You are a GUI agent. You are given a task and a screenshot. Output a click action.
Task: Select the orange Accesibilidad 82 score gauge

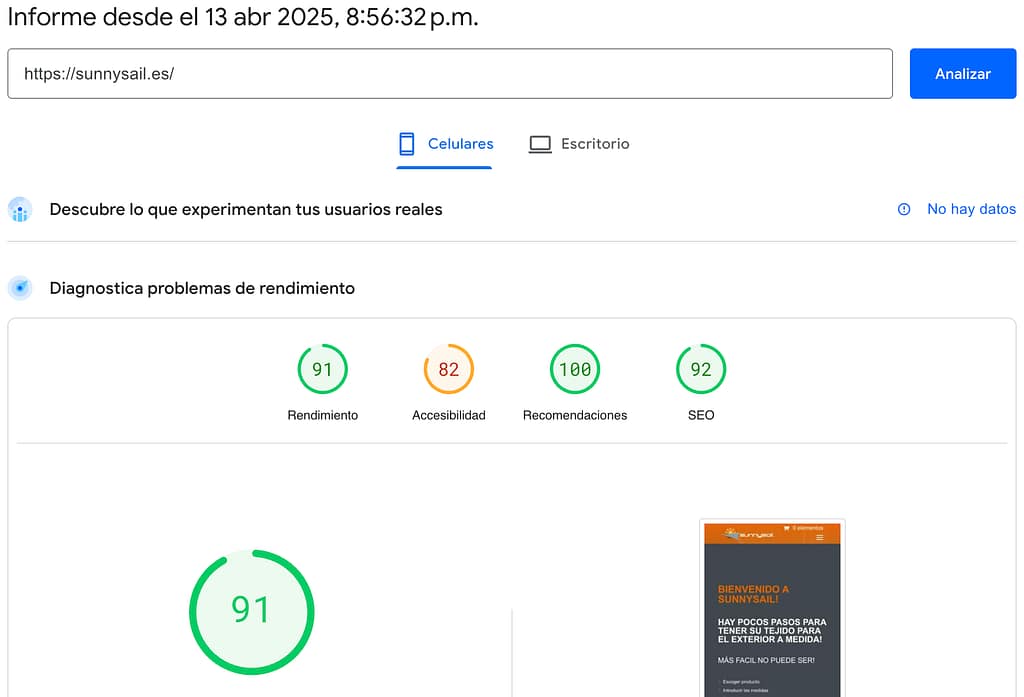pos(448,369)
